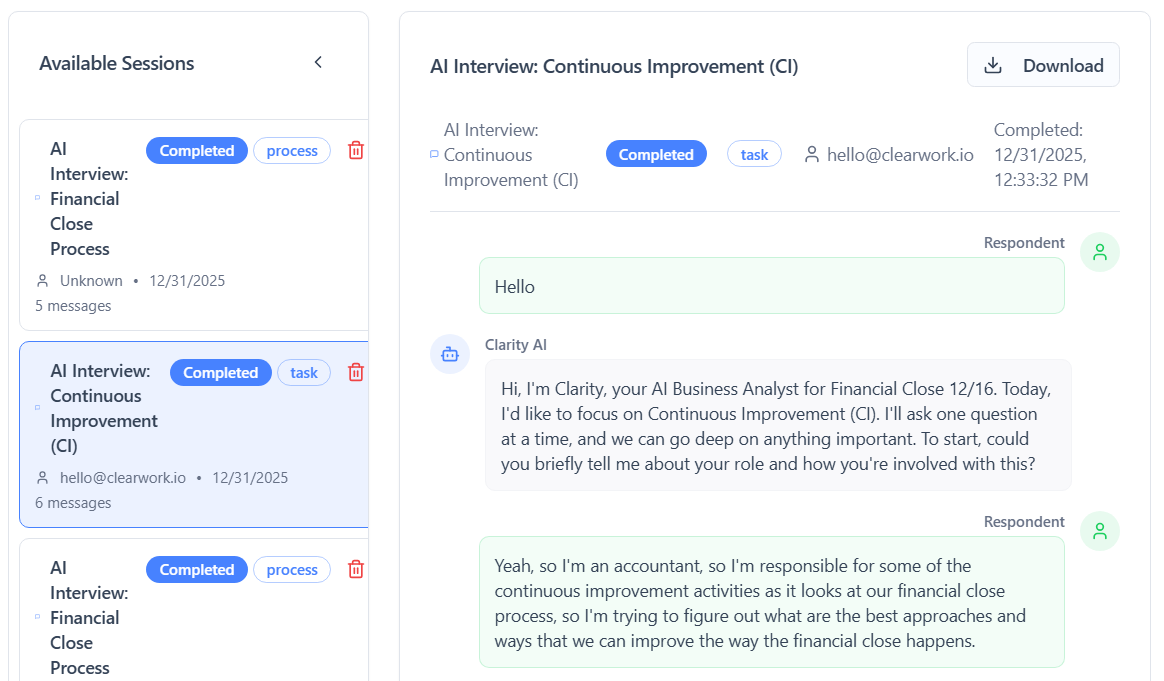Click Completed badge on Continuous Improvement session
This screenshot has height=681, width=1164.
tap(220, 373)
